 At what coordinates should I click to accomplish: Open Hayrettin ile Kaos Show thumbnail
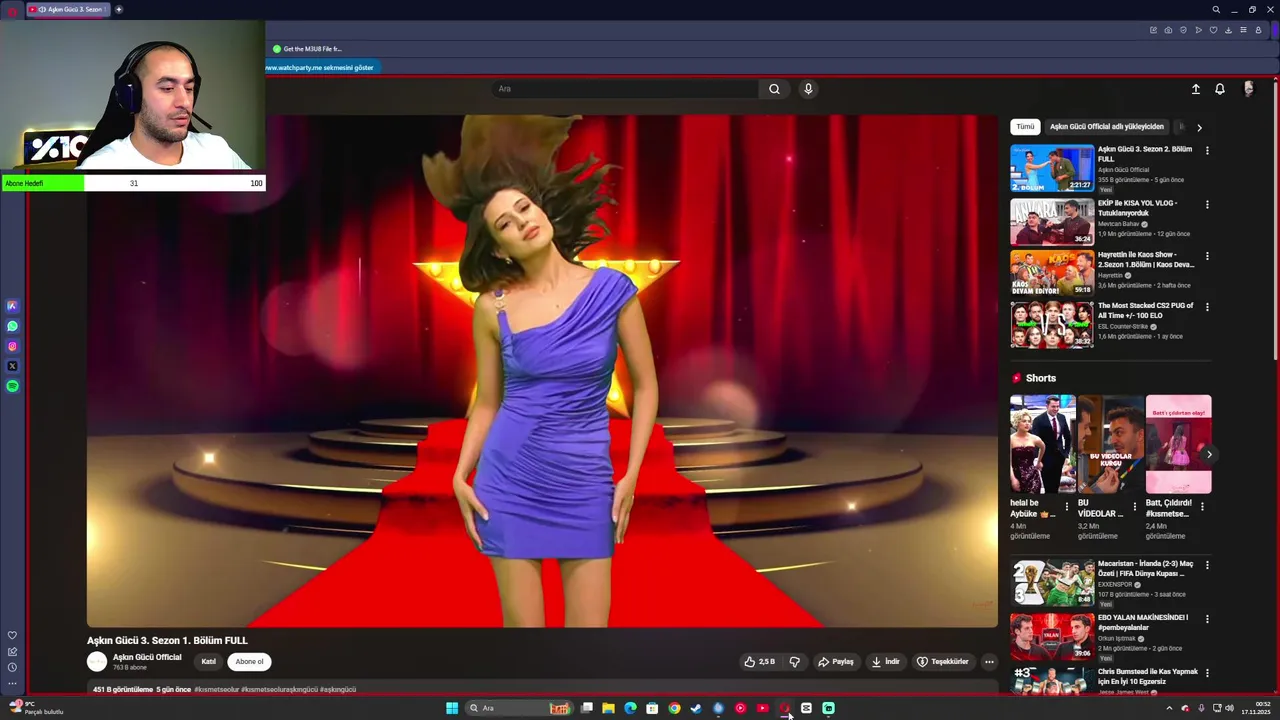1052,273
